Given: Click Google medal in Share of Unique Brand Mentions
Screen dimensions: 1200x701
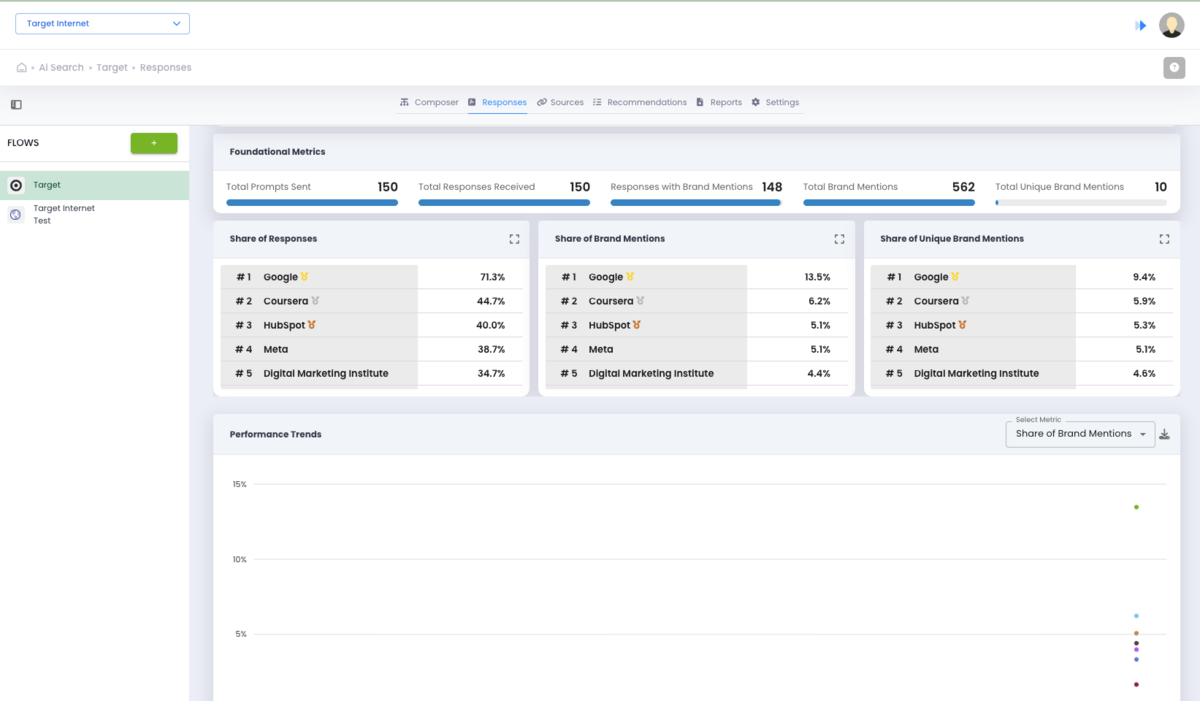Looking at the screenshot, I should tap(955, 277).
